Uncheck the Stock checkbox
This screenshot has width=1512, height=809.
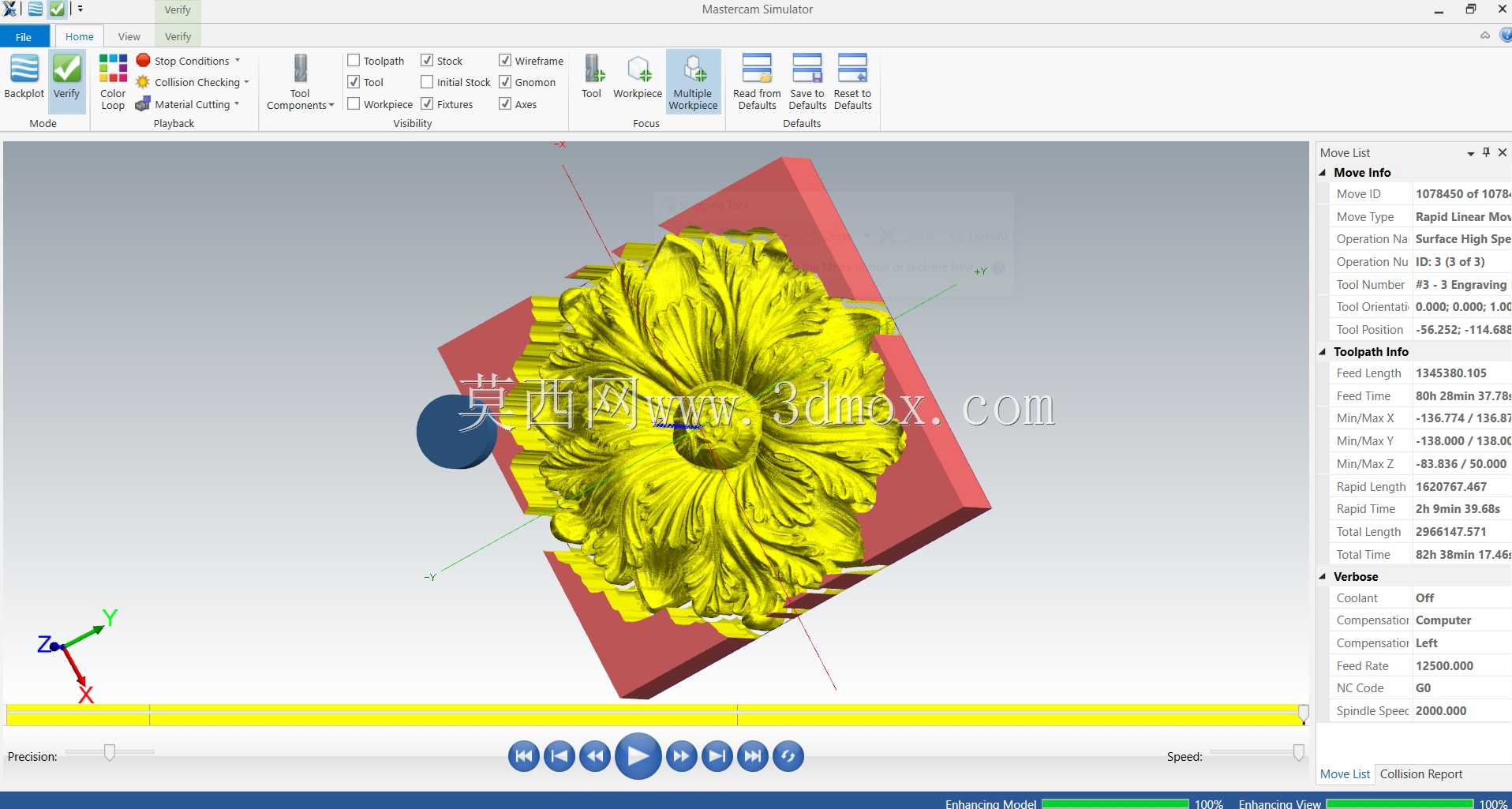(427, 60)
